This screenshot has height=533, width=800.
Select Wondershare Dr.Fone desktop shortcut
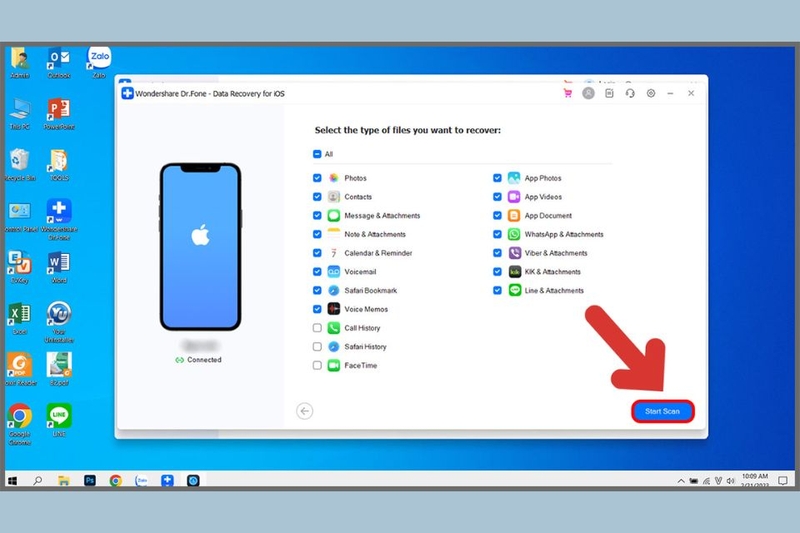coord(59,219)
